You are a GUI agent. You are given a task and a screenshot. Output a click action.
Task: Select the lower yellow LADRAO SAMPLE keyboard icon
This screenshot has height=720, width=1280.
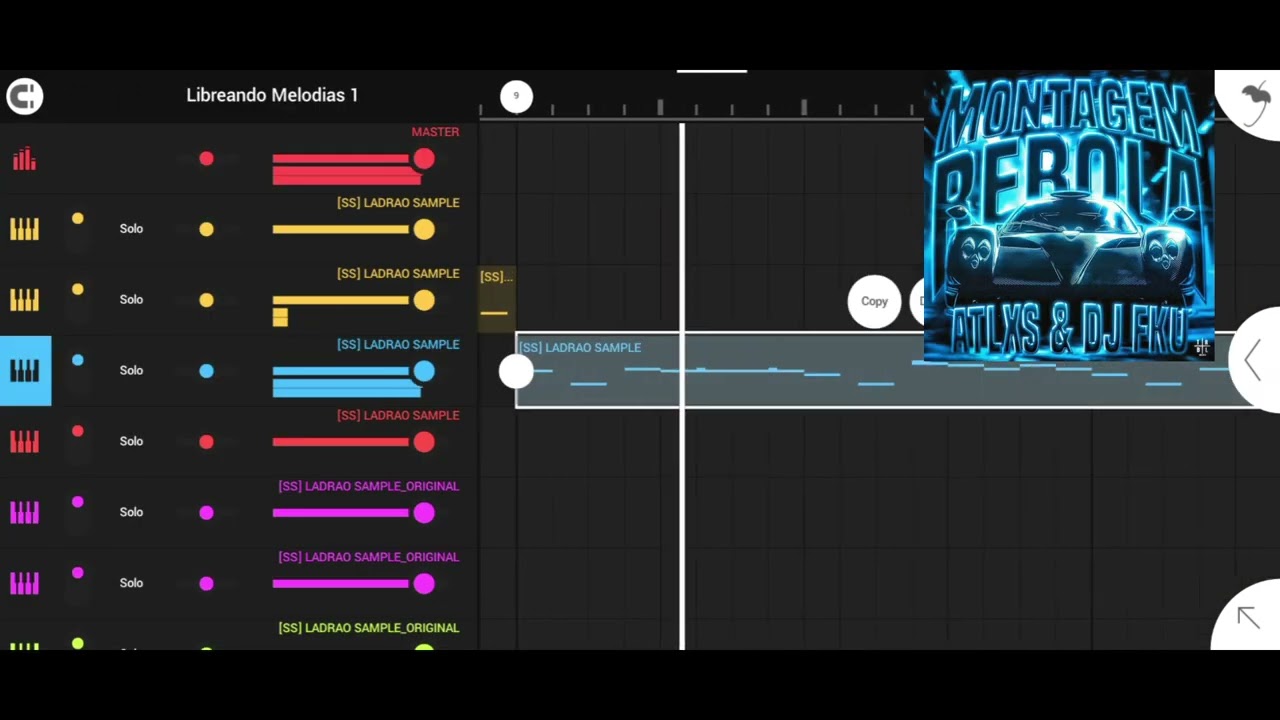coord(24,300)
